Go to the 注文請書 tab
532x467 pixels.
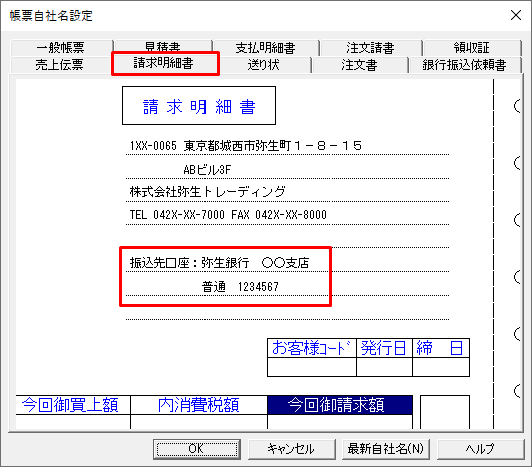coord(371,48)
